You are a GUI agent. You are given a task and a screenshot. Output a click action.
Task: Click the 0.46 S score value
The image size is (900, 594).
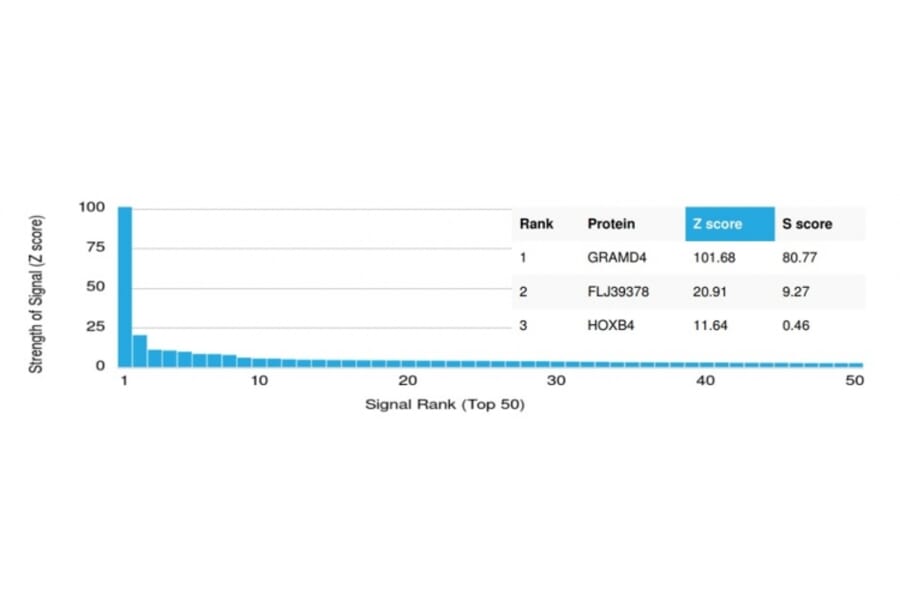(795, 325)
